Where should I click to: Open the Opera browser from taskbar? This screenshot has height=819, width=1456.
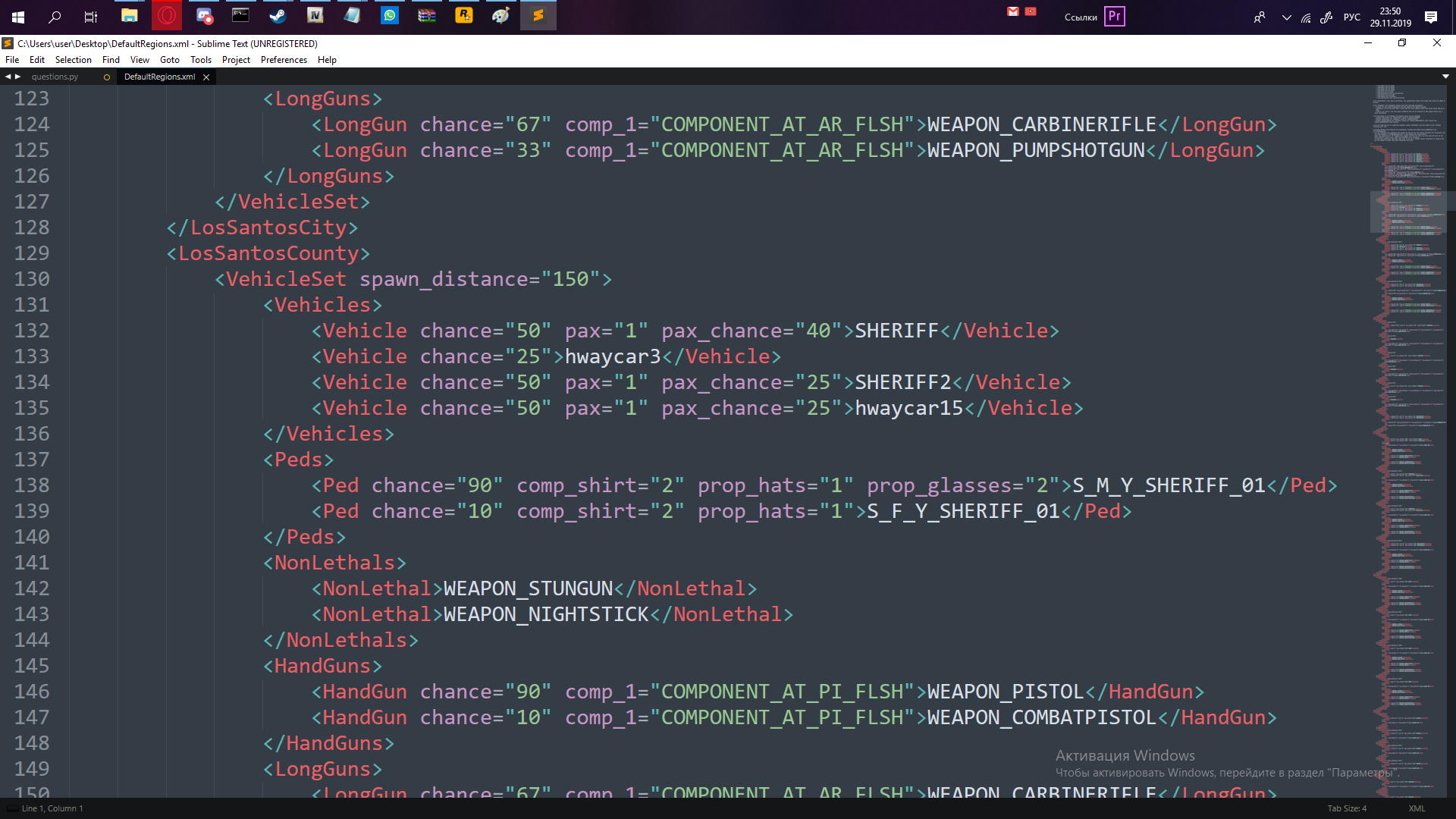[x=167, y=16]
